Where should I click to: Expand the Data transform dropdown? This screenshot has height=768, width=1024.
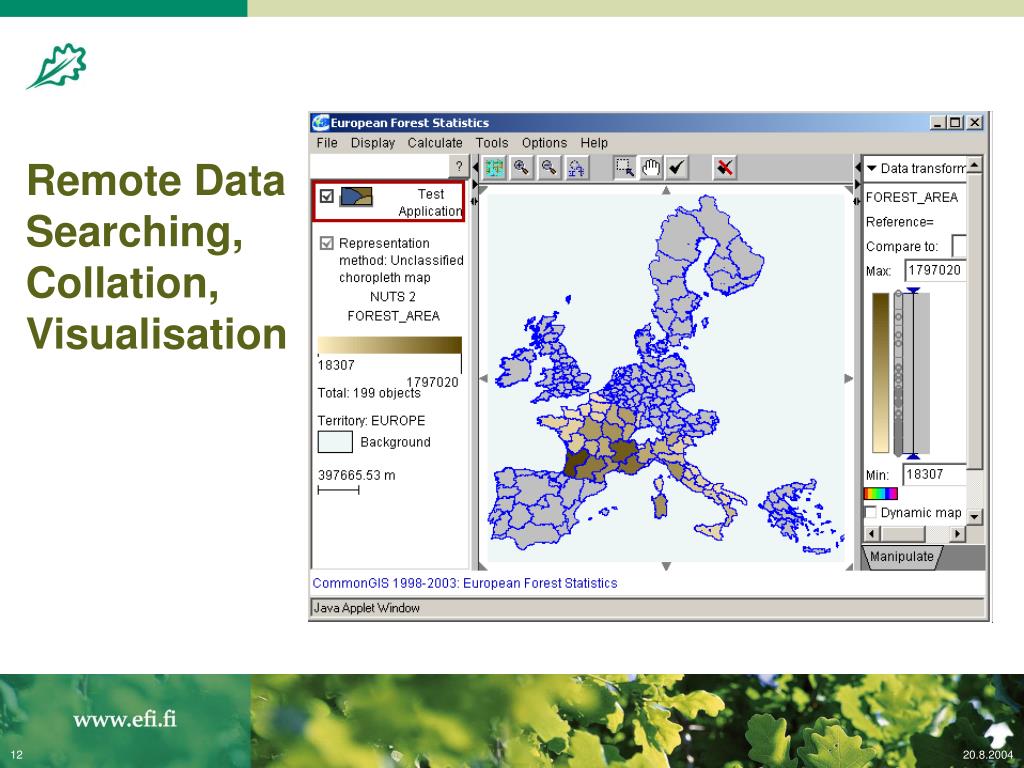(871, 168)
